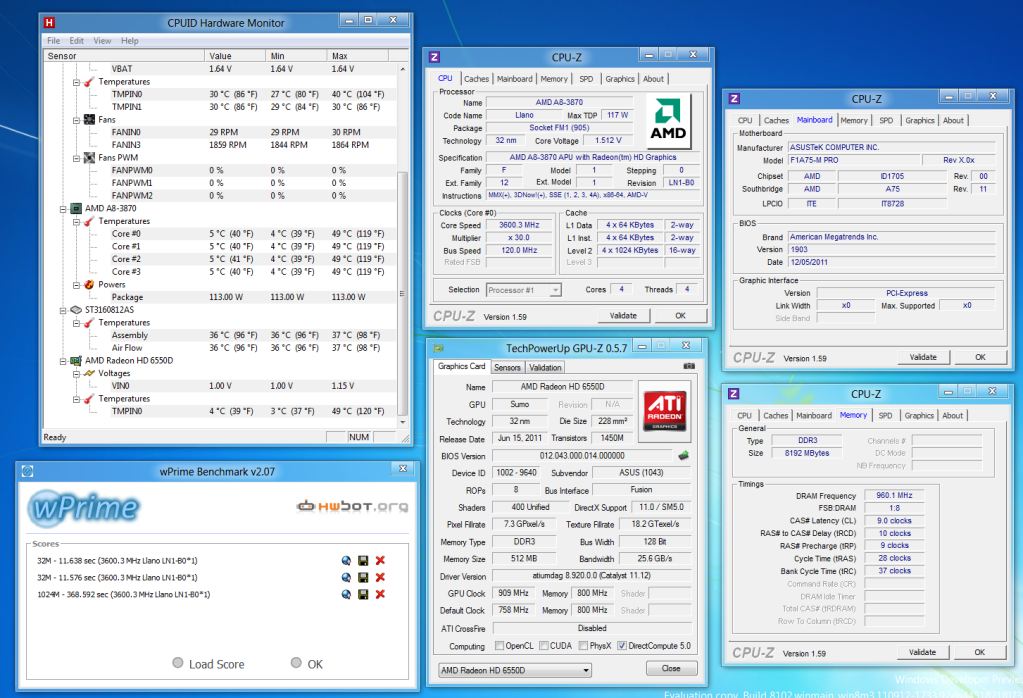Click OK in the CPU-Z Mainboard window
This screenshot has height=698, width=1023.
click(980, 357)
